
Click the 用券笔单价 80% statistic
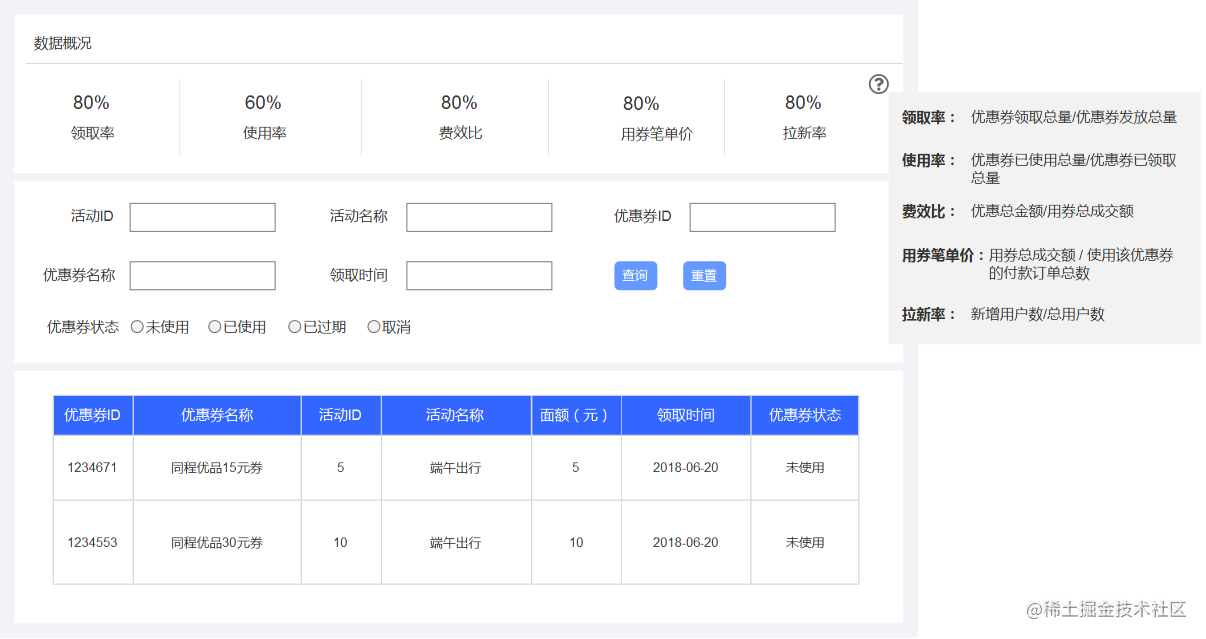tap(656, 118)
